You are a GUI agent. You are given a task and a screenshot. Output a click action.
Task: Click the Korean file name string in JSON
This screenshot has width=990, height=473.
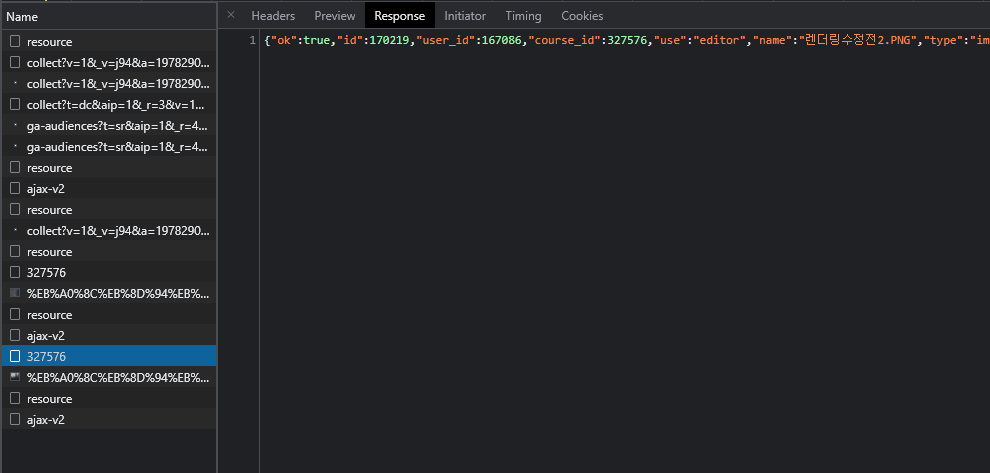[857, 40]
